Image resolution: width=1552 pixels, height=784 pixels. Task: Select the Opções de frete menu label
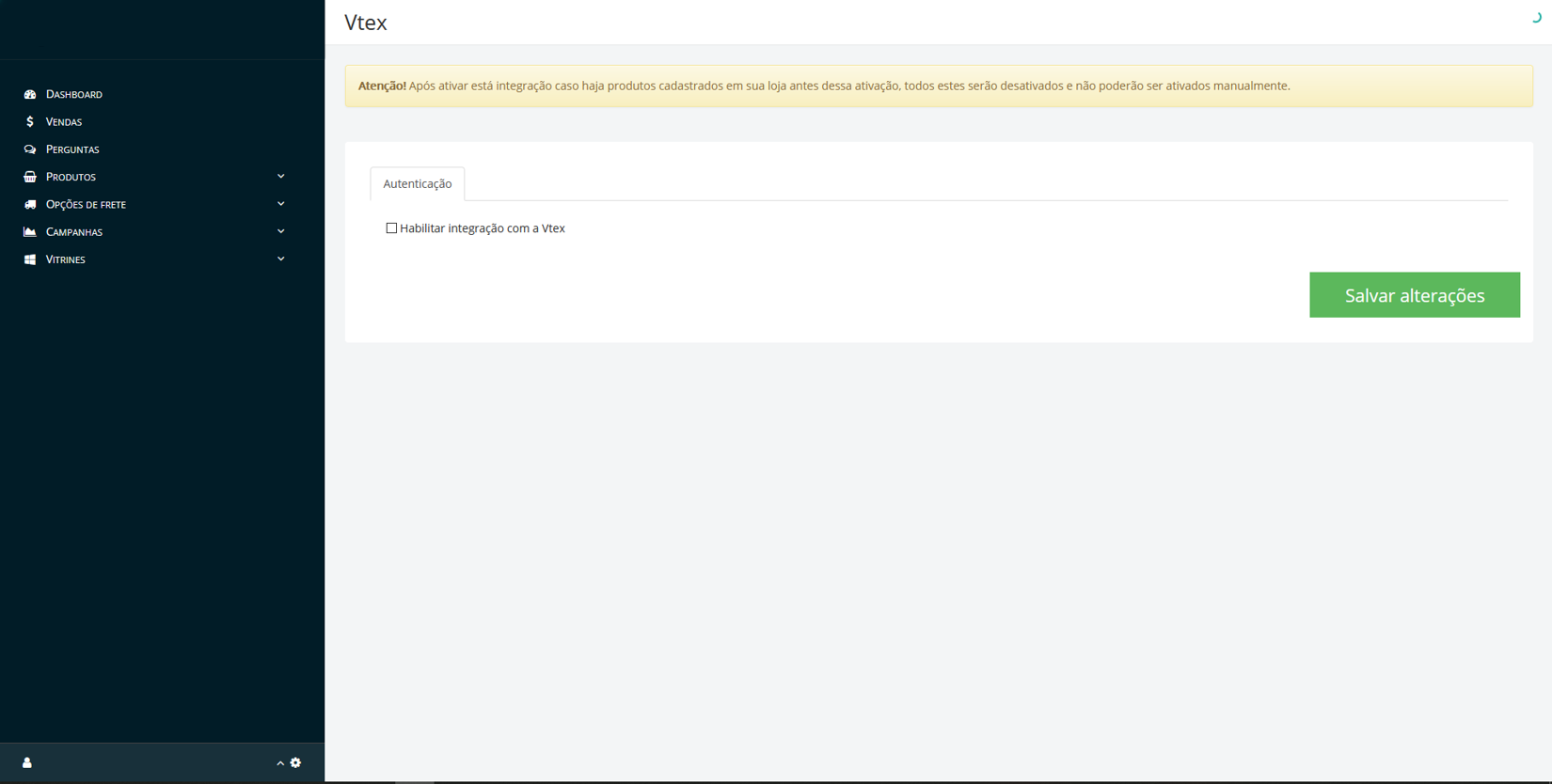pos(86,204)
